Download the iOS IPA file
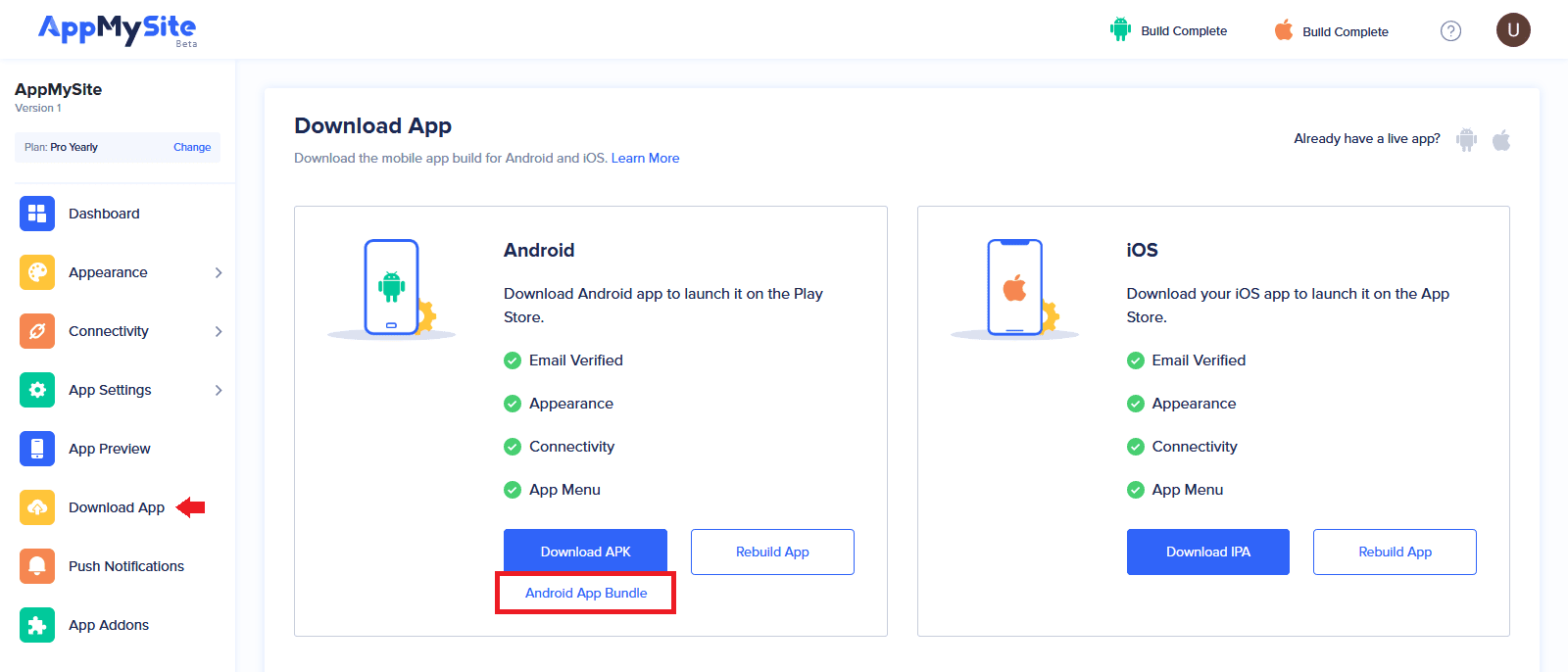 (x=1207, y=552)
